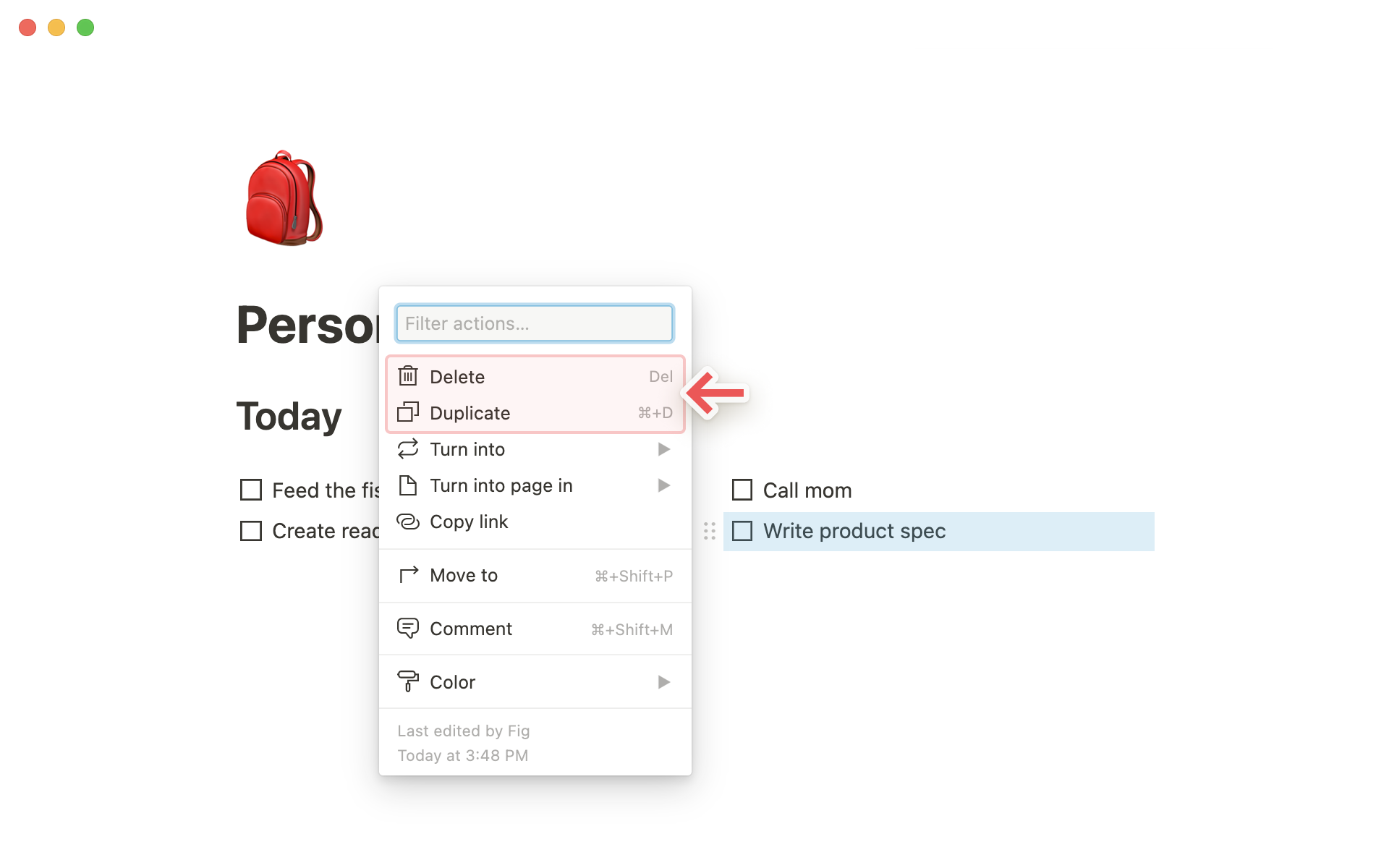Click the Filter actions input field

(535, 323)
